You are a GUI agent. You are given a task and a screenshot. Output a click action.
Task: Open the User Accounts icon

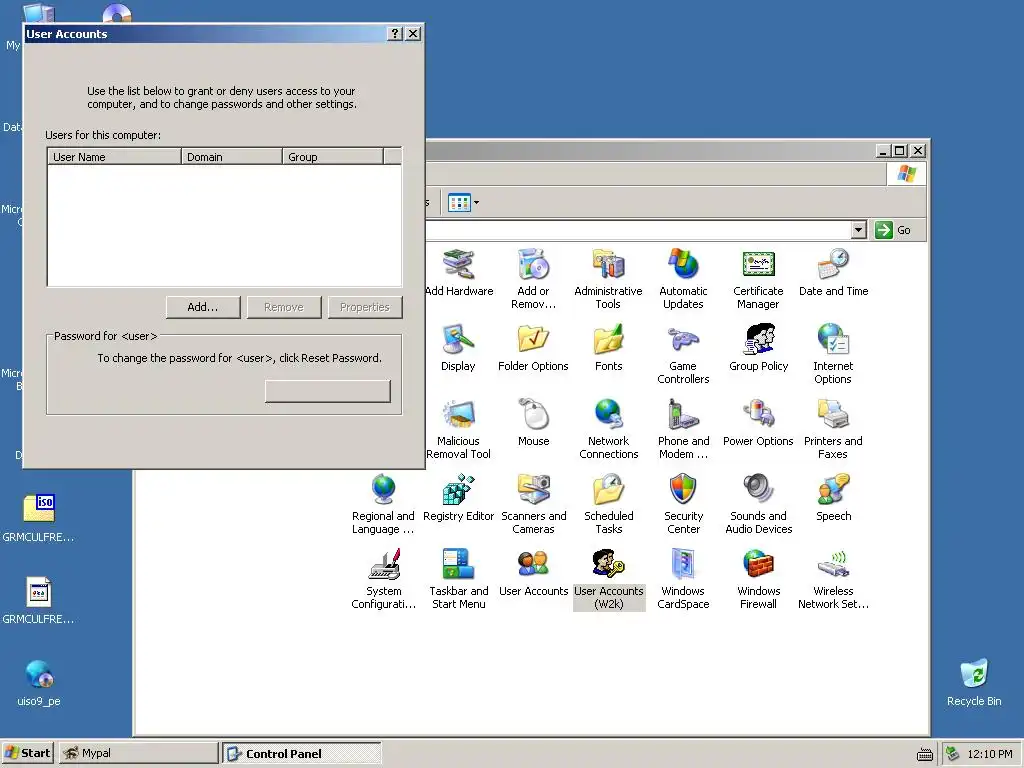click(x=534, y=564)
